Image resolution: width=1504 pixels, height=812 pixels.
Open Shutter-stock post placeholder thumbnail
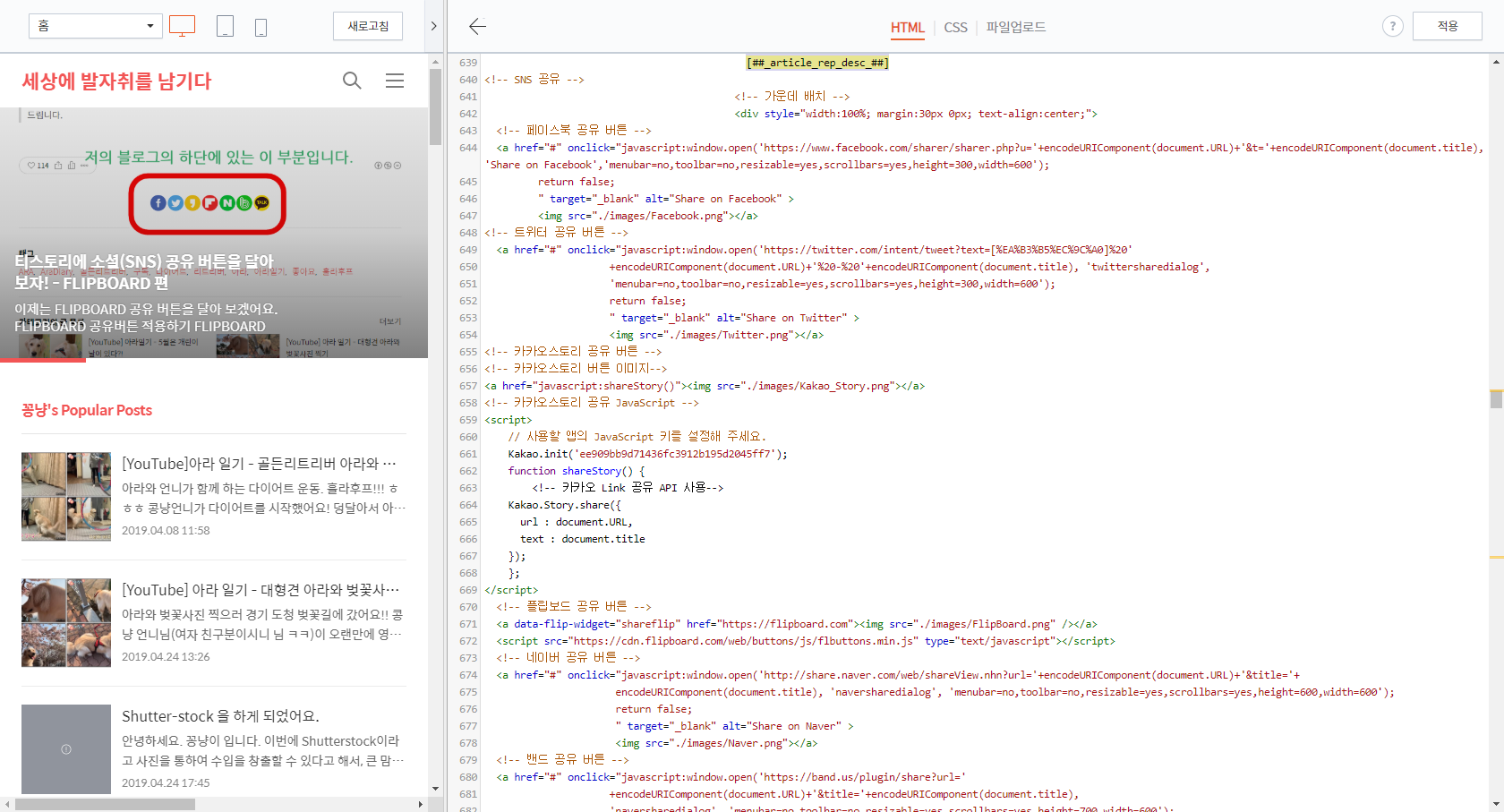click(x=66, y=749)
